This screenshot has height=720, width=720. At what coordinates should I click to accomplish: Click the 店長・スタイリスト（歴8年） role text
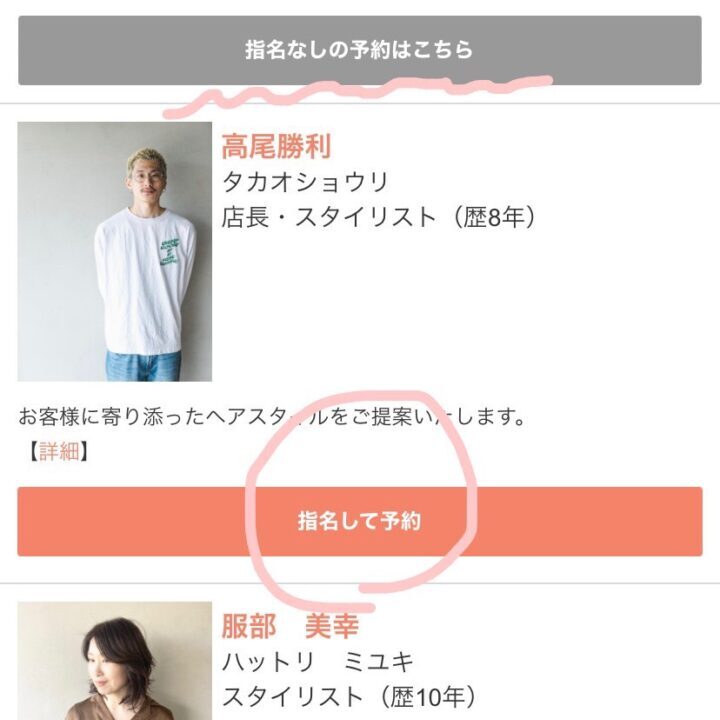pos(379,217)
